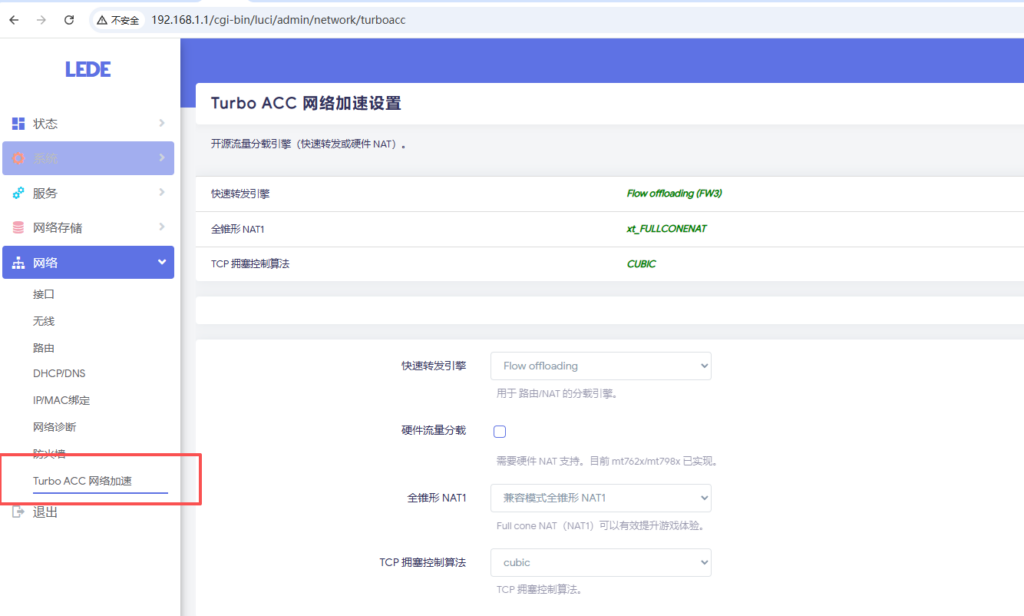The image size is (1024, 616).
Task: Click the xt_FULLCONENAT status text
Action: 666,229
